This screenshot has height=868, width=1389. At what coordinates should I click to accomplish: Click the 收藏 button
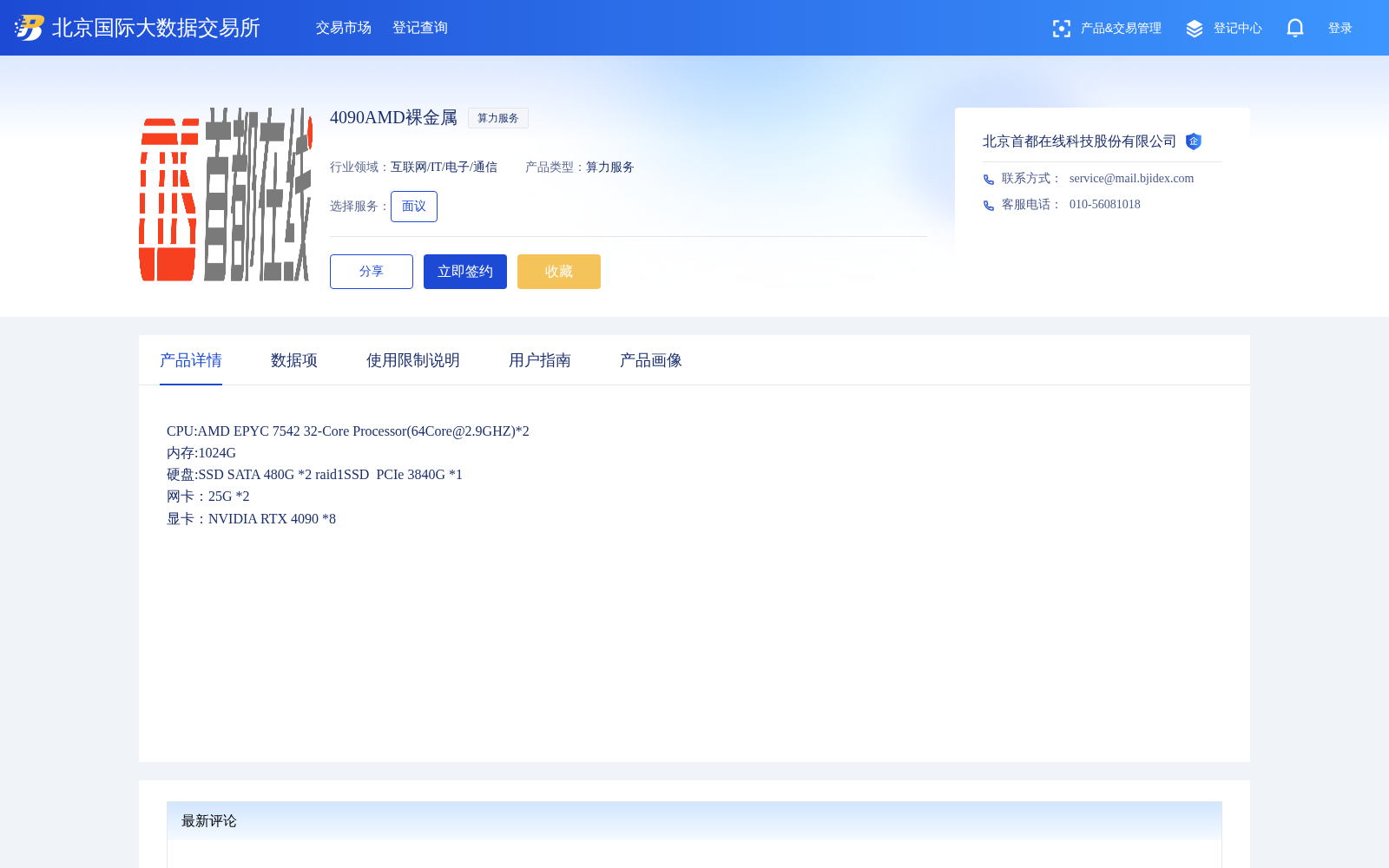click(559, 272)
